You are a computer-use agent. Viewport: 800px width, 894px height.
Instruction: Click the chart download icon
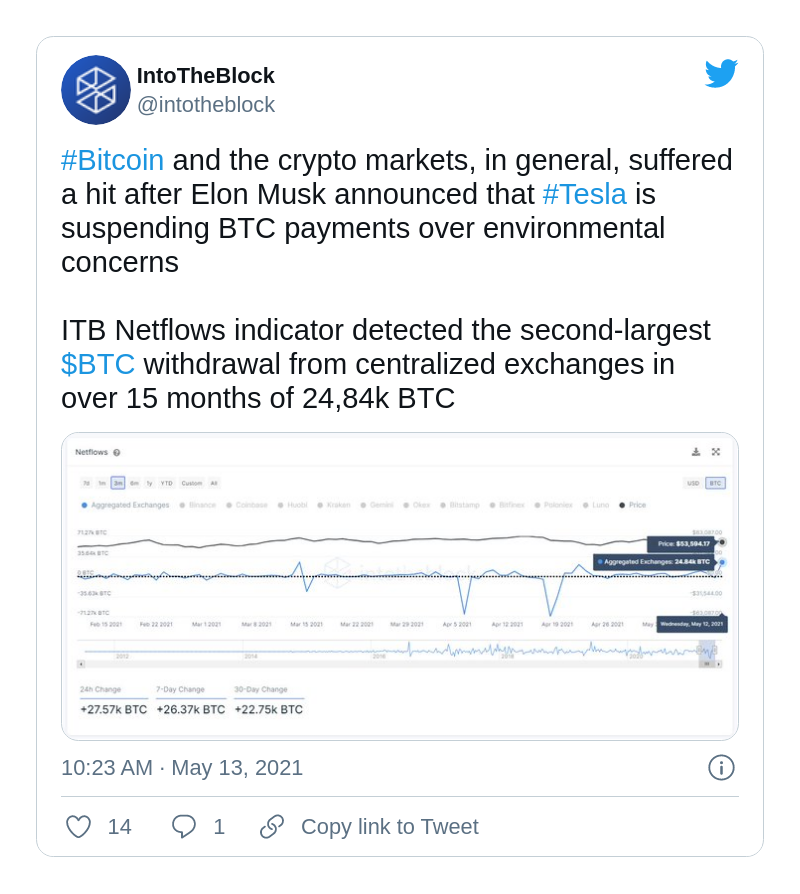click(696, 452)
